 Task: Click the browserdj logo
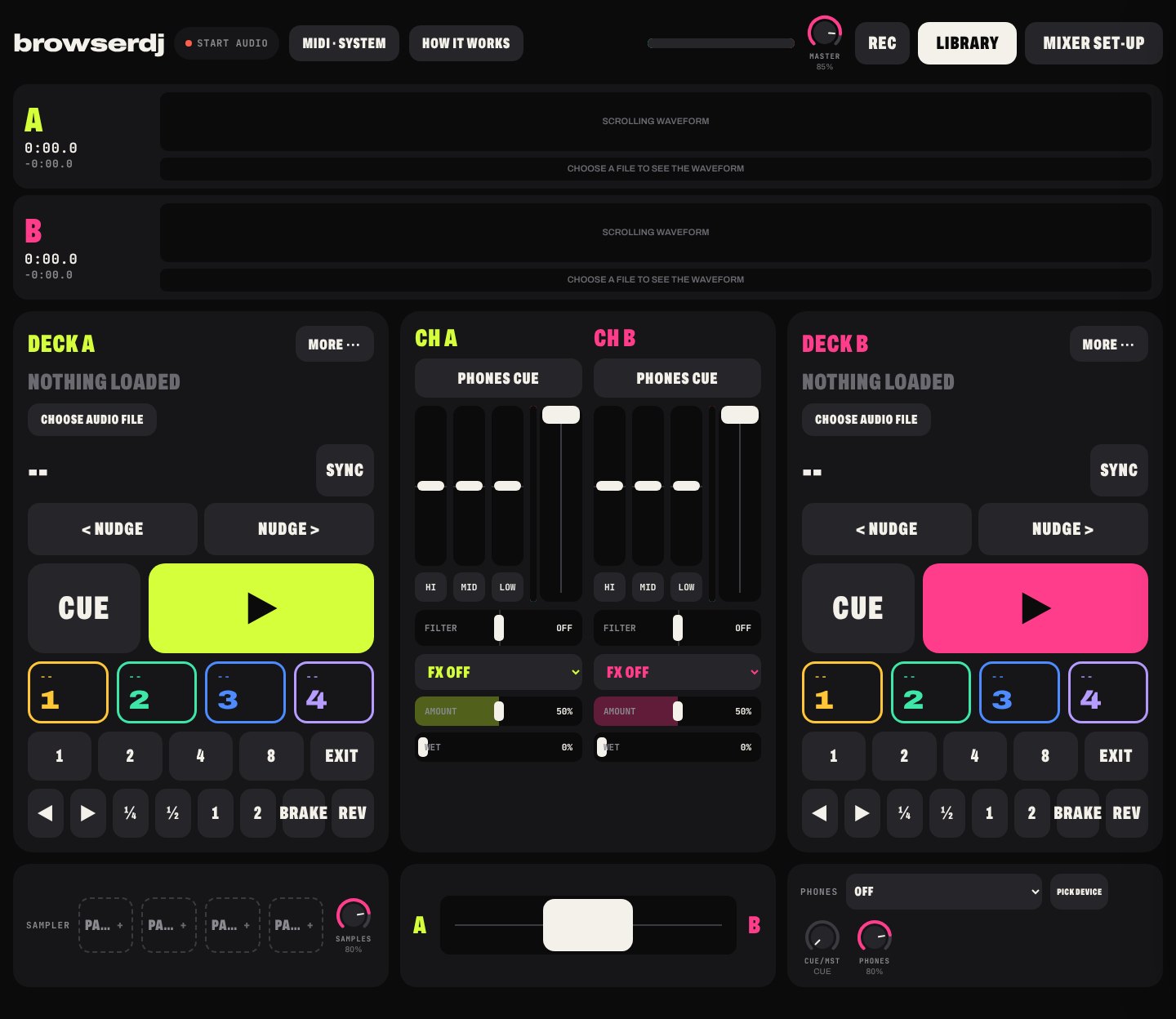pos(89,43)
